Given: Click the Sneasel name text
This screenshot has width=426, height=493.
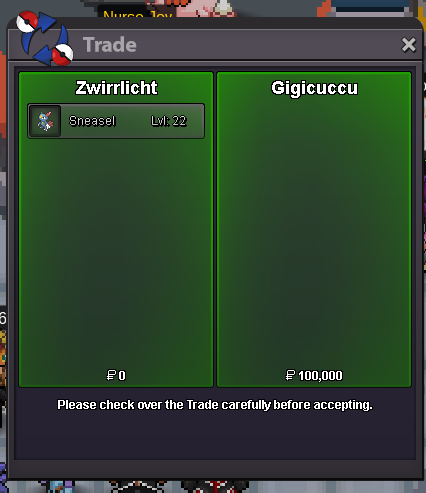Looking at the screenshot, I should (92, 121).
